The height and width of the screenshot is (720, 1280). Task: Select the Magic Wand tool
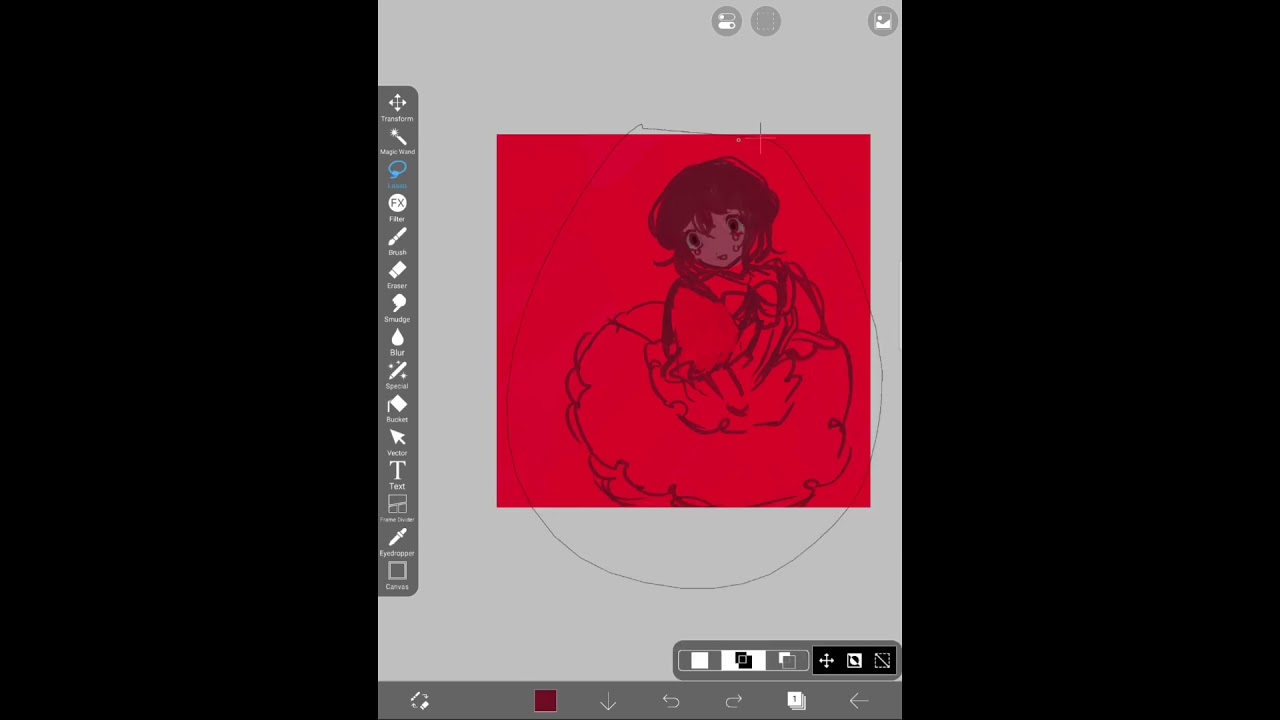point(397,140)
